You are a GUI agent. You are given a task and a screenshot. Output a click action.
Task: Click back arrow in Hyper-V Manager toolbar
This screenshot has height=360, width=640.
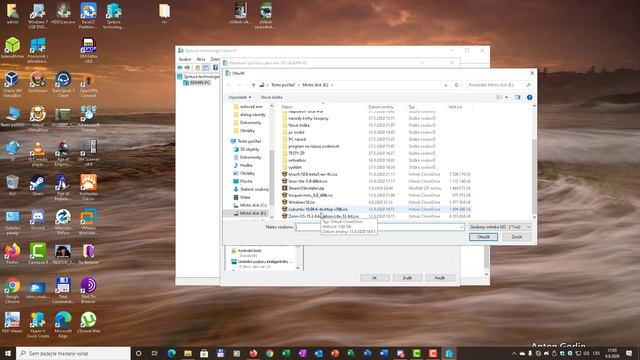point(180,67)
